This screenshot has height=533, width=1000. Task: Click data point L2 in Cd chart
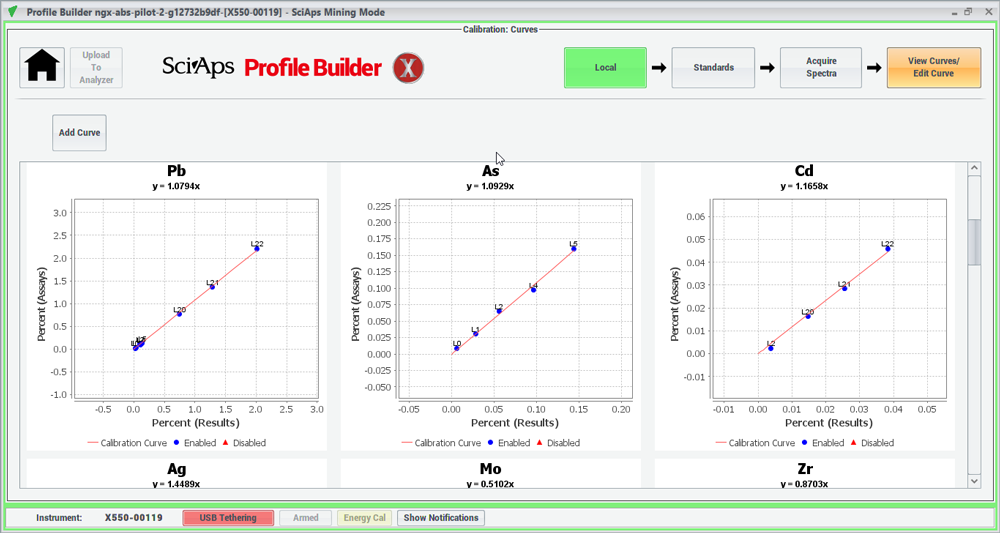[x=771, y=348]
